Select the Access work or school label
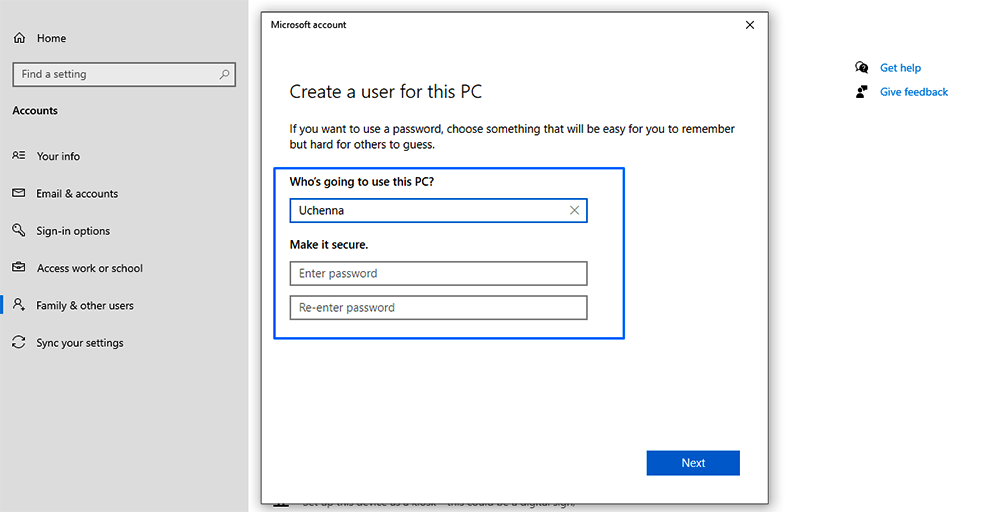 (90, 268)
